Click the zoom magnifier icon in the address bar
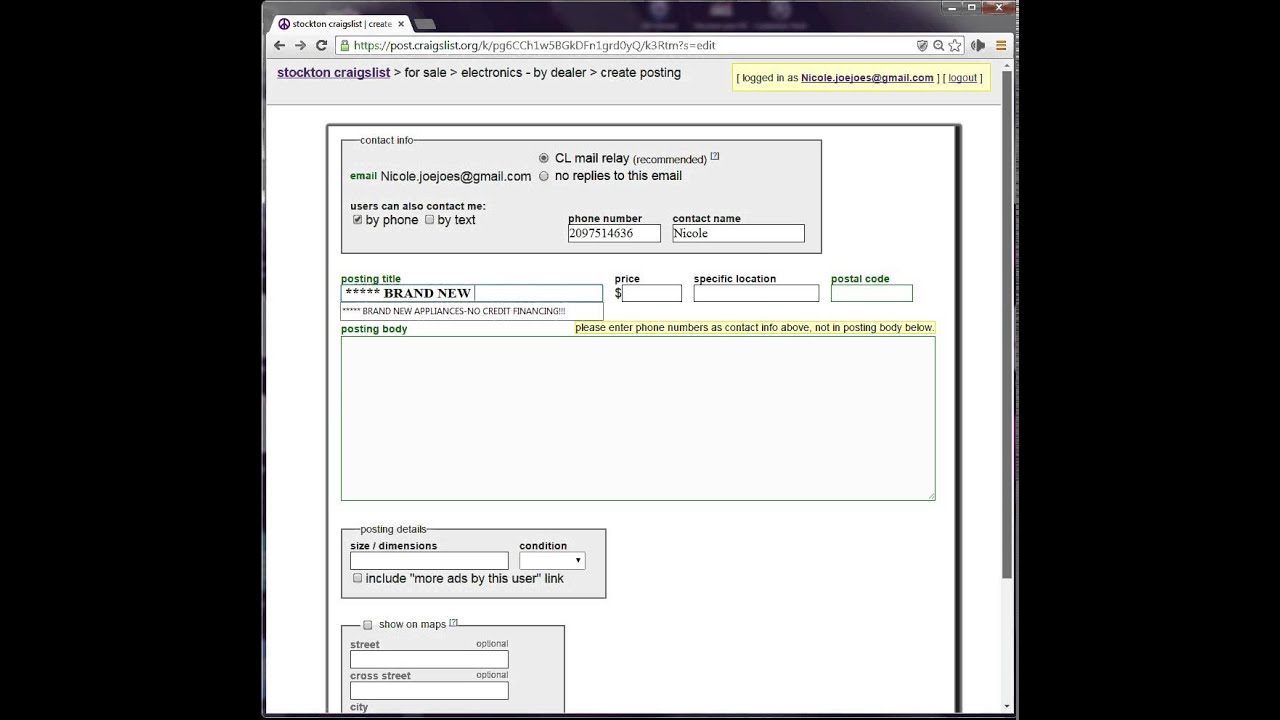The image size is (1280, 720). (938, 45)
